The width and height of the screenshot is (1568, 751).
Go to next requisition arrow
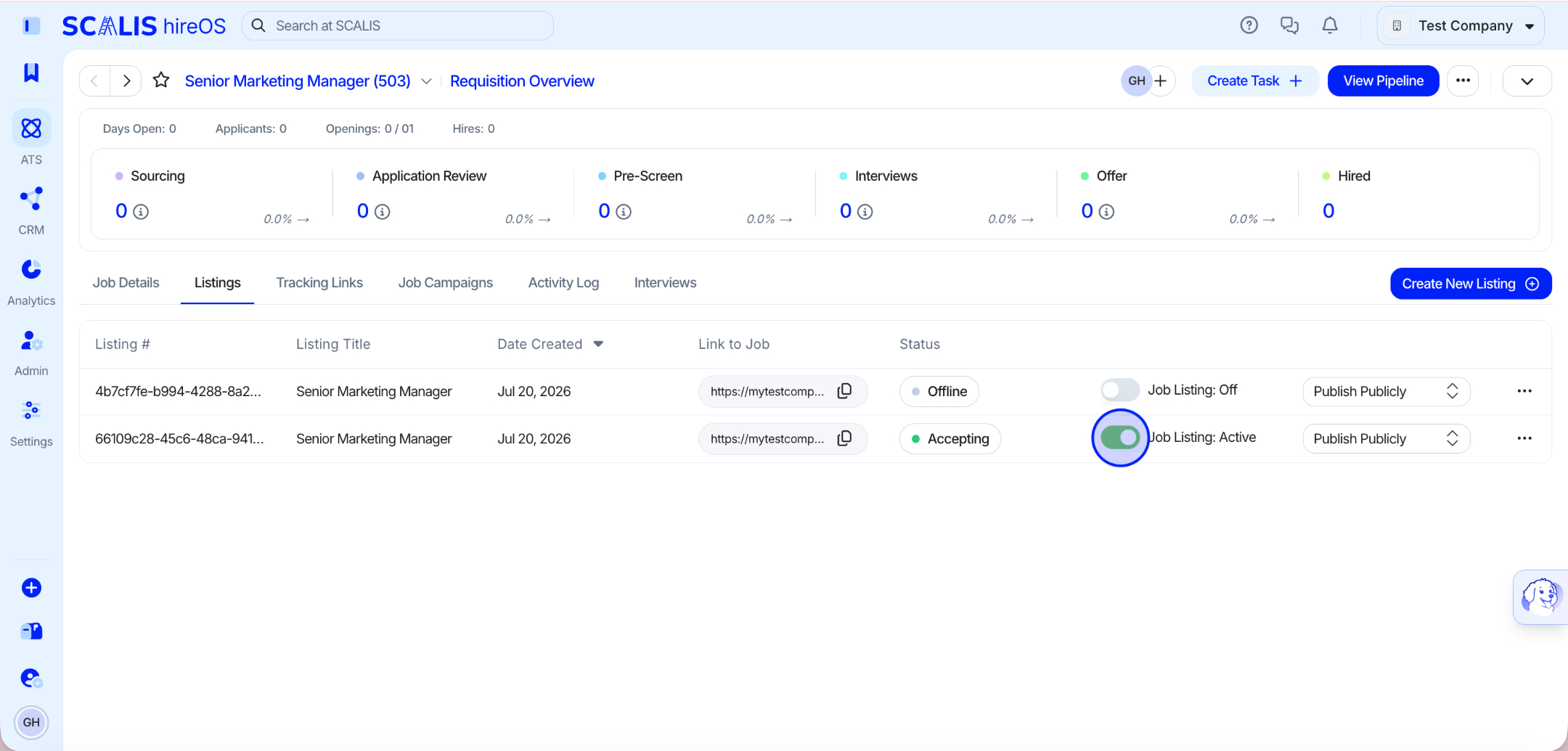pos(126,81)
